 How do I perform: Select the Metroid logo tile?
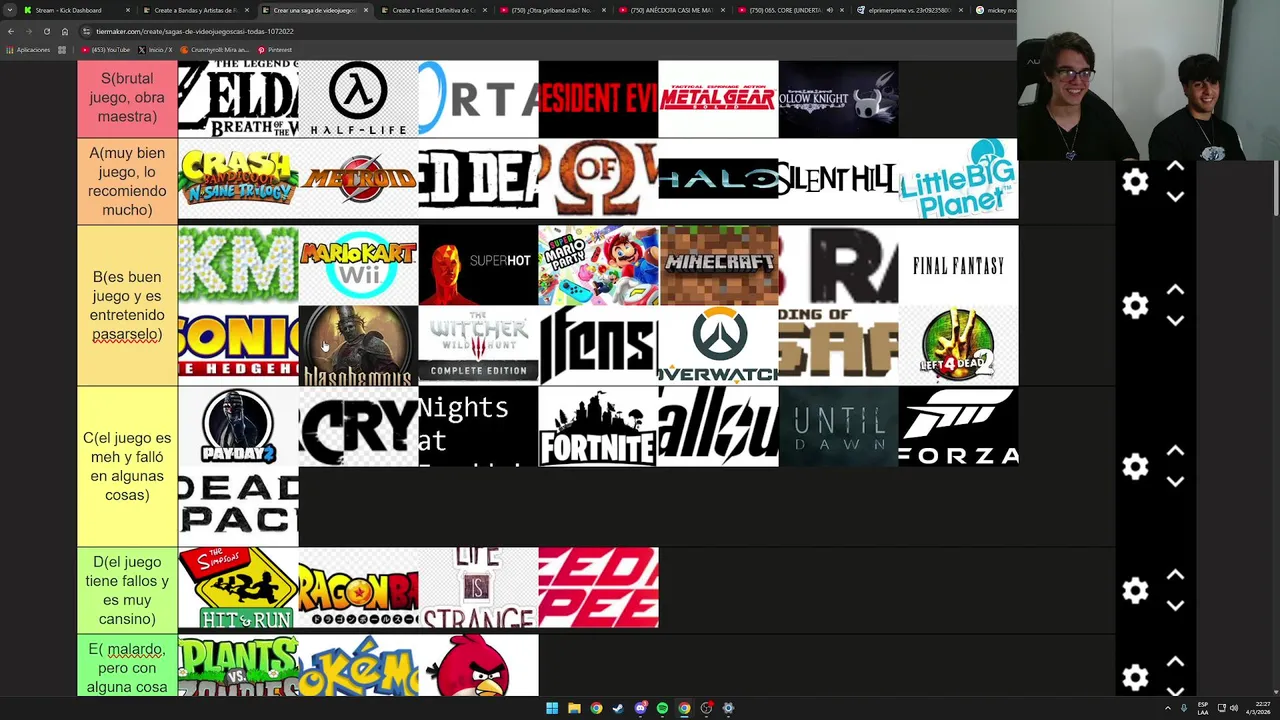pos(358,179)
